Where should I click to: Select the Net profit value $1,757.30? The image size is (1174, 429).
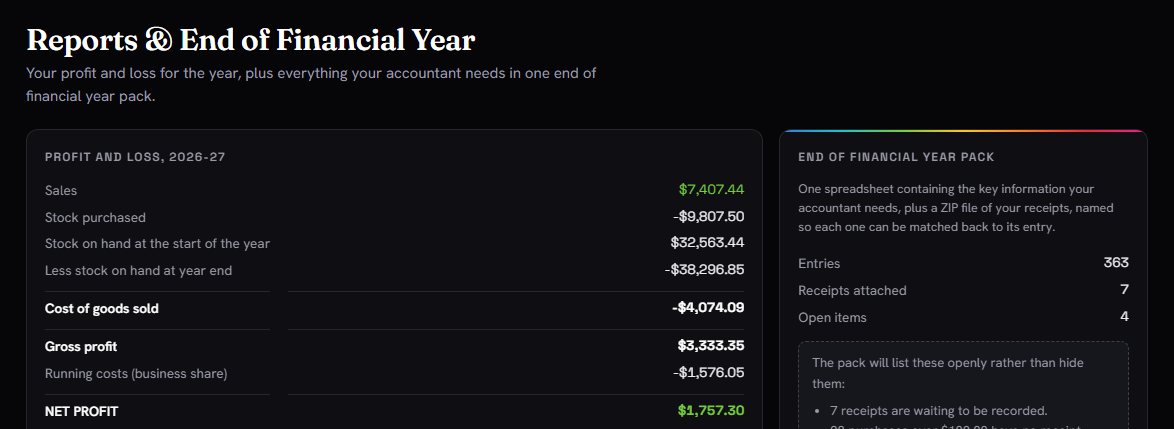tap(711, 411)
